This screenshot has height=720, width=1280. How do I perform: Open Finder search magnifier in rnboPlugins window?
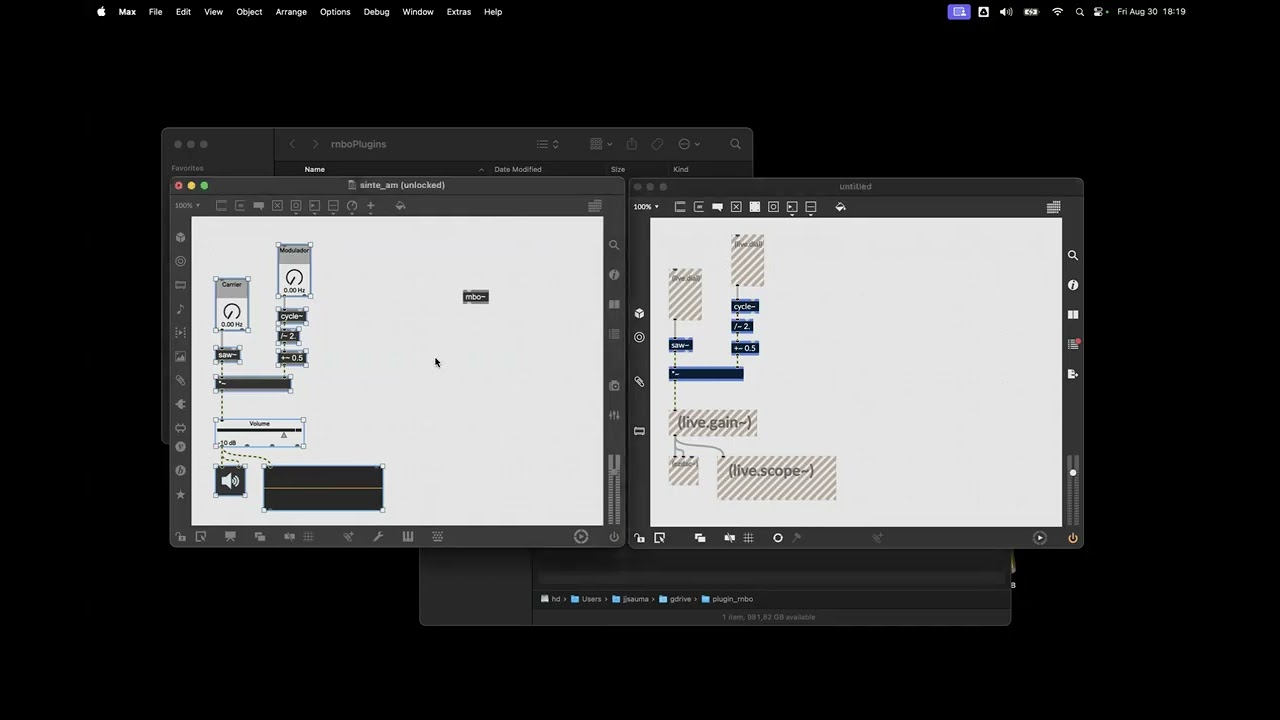click(x=735, y=144)
